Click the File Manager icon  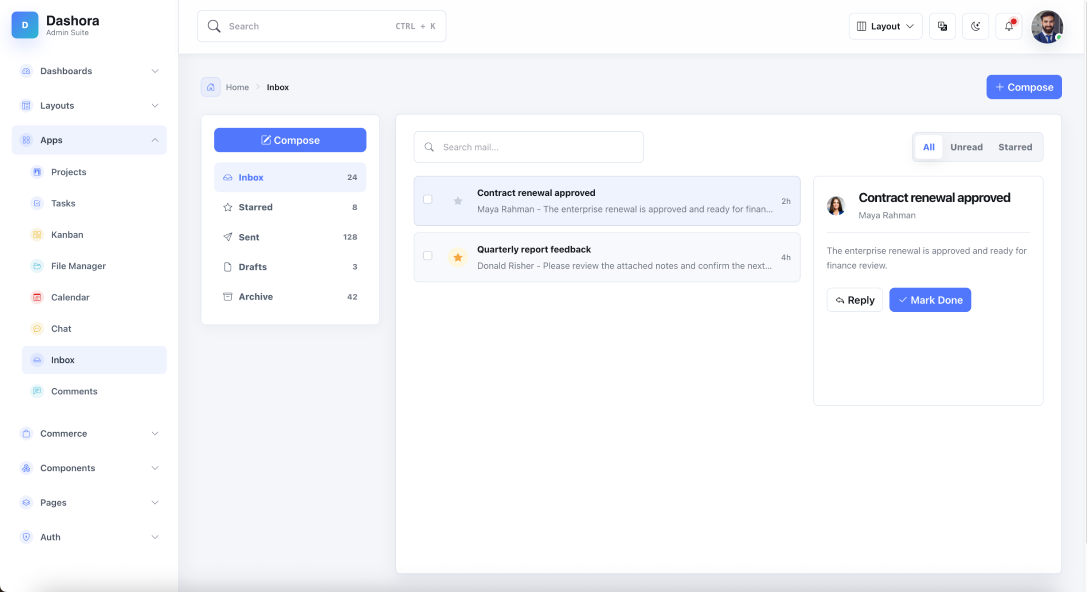[x=37, y=265]
